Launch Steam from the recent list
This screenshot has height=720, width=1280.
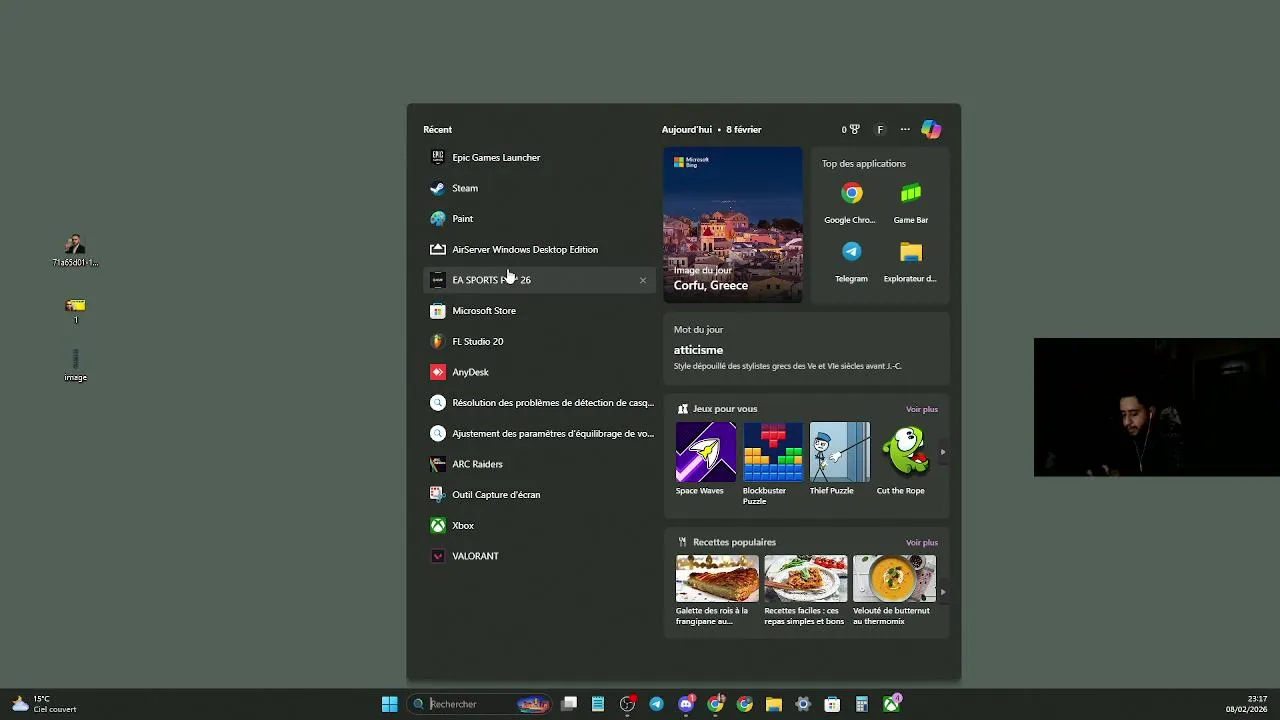click(x=540, y=188)
